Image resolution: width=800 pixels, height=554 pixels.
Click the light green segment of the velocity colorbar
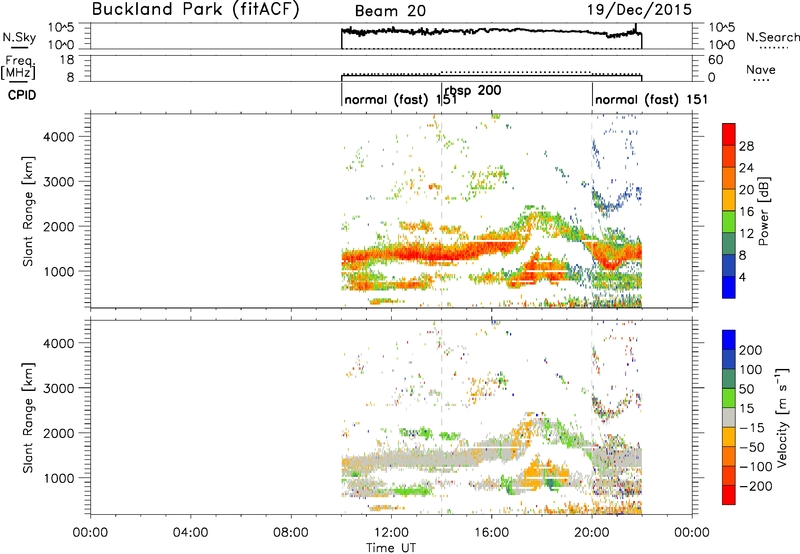tap(729, 398)
